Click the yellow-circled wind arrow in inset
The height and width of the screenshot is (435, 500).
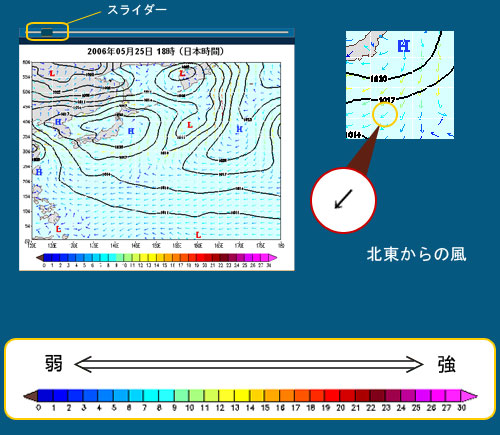click(385, 115)
